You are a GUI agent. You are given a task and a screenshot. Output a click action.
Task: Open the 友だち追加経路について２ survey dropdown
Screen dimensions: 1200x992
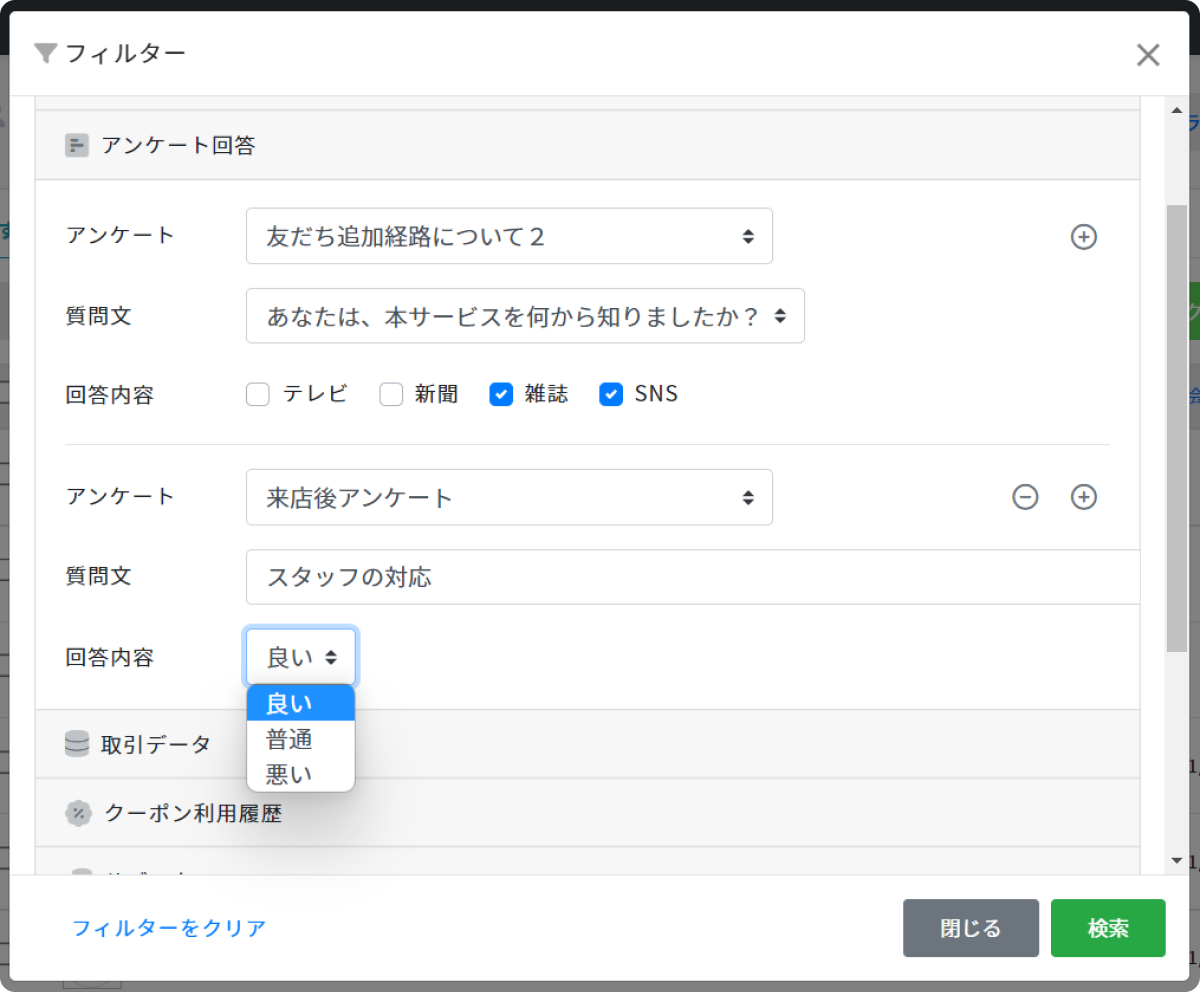(x=509, y=236)
